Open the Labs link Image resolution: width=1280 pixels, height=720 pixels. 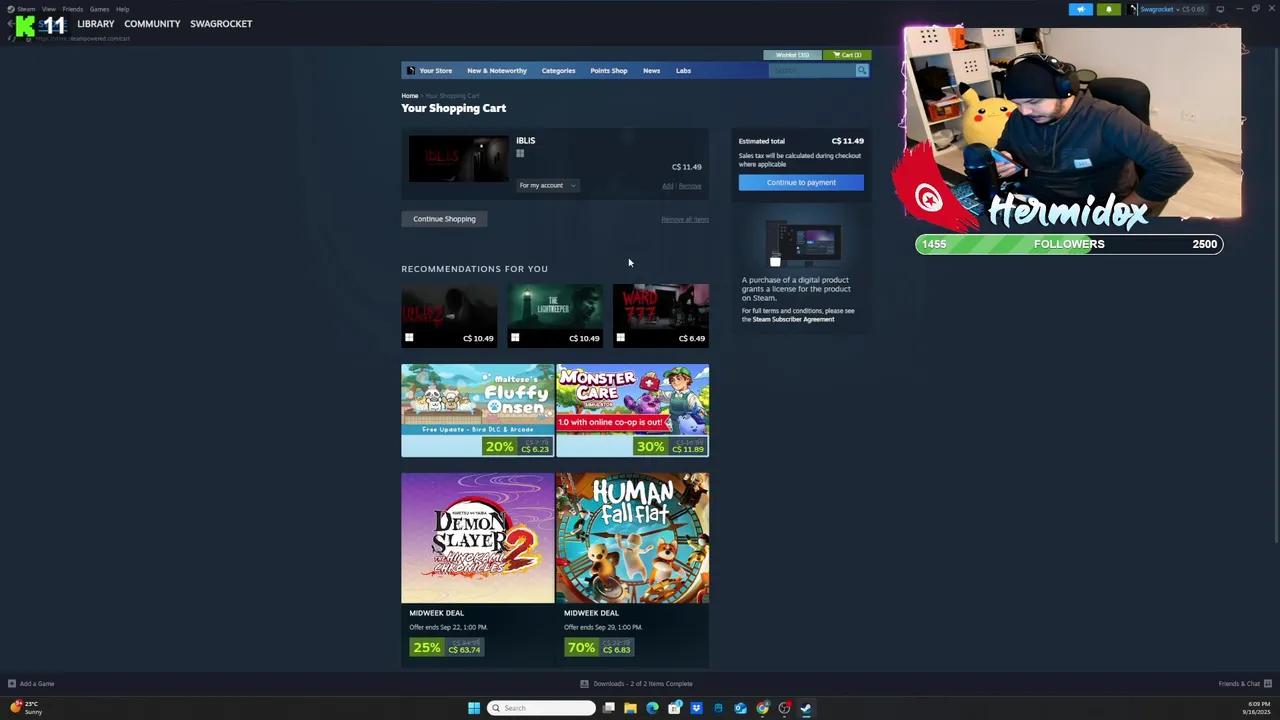coord(683,70)
